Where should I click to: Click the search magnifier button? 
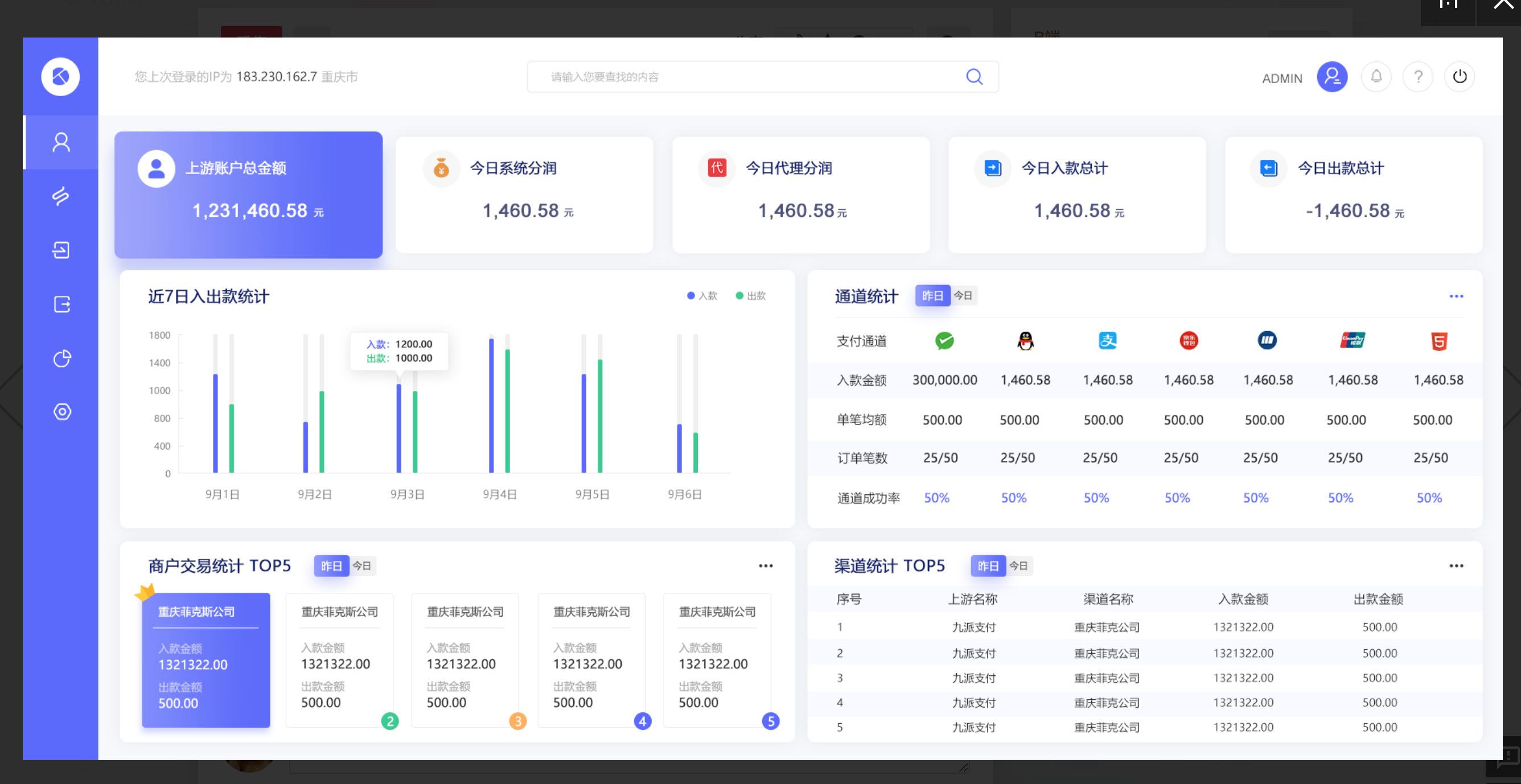coord(974,76)
